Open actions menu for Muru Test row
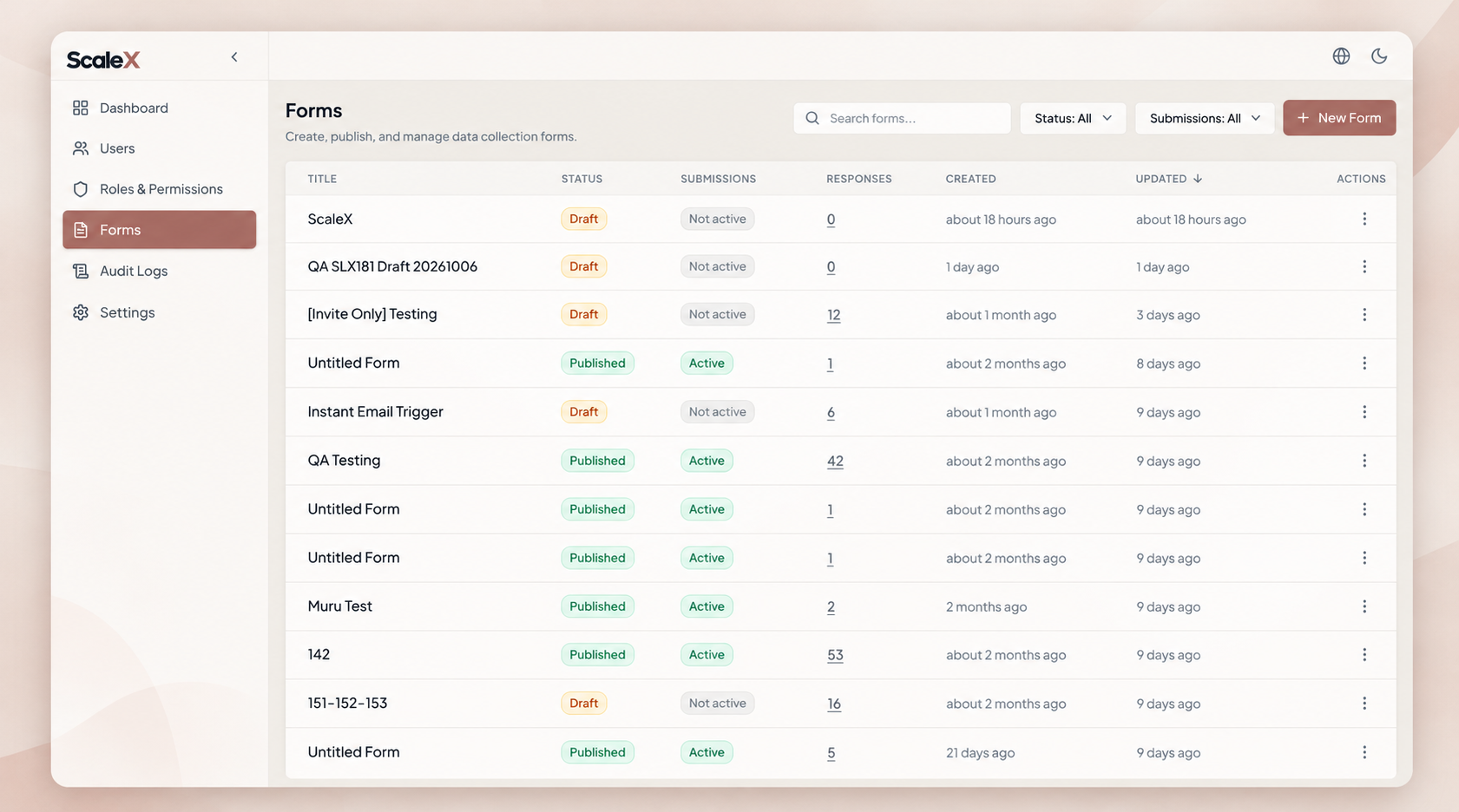1459x812 pixels. (x=1364, y=606)
